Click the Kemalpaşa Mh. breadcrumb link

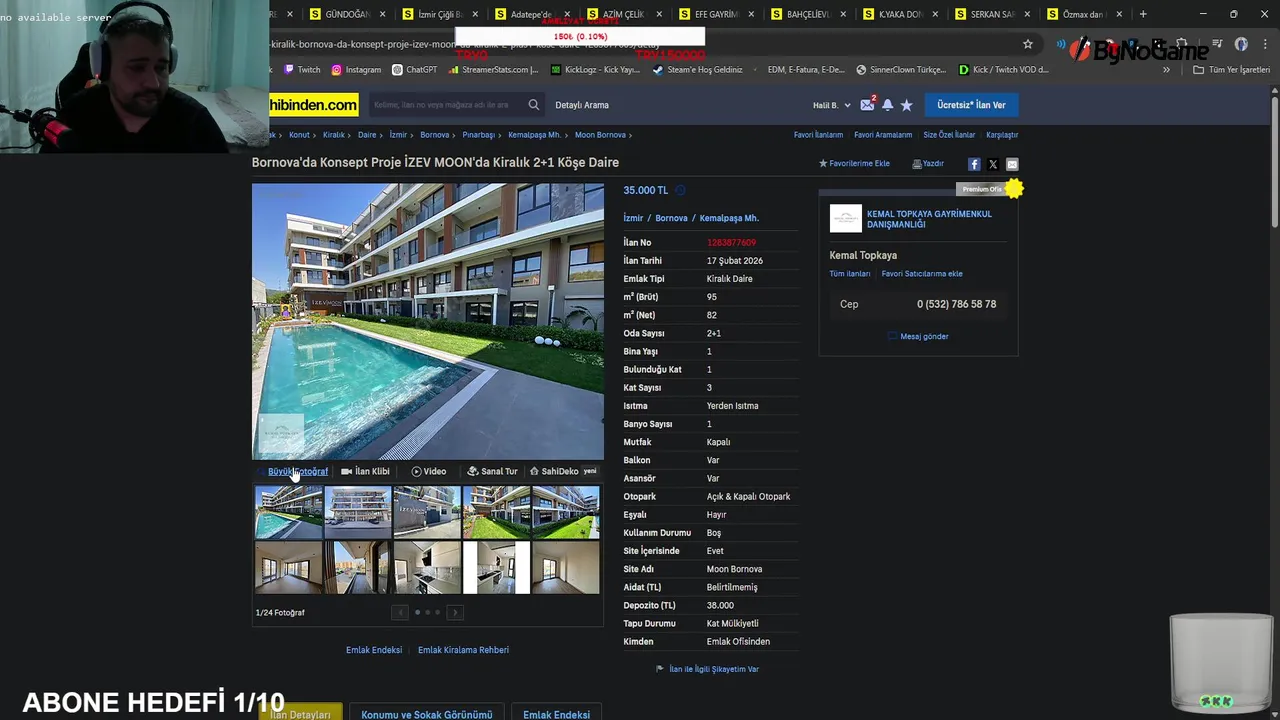[x=534, y=135]
